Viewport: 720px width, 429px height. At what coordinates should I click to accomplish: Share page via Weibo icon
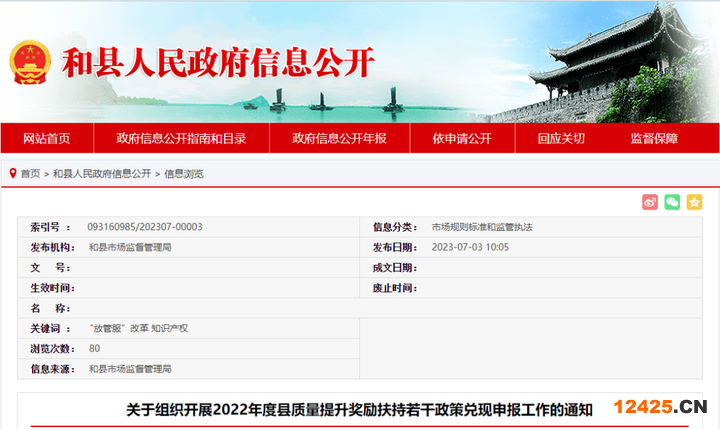coord(650,202)
